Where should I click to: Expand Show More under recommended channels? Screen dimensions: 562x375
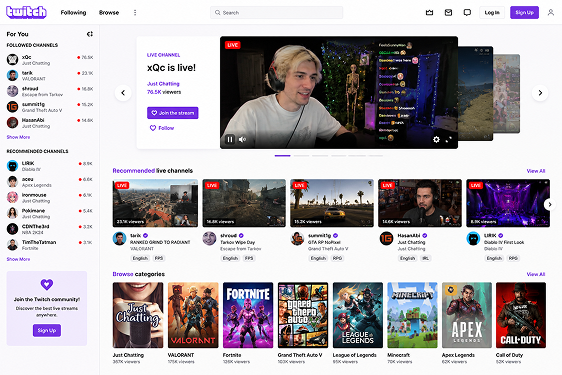pyautogui.click(x=18, y=259)
